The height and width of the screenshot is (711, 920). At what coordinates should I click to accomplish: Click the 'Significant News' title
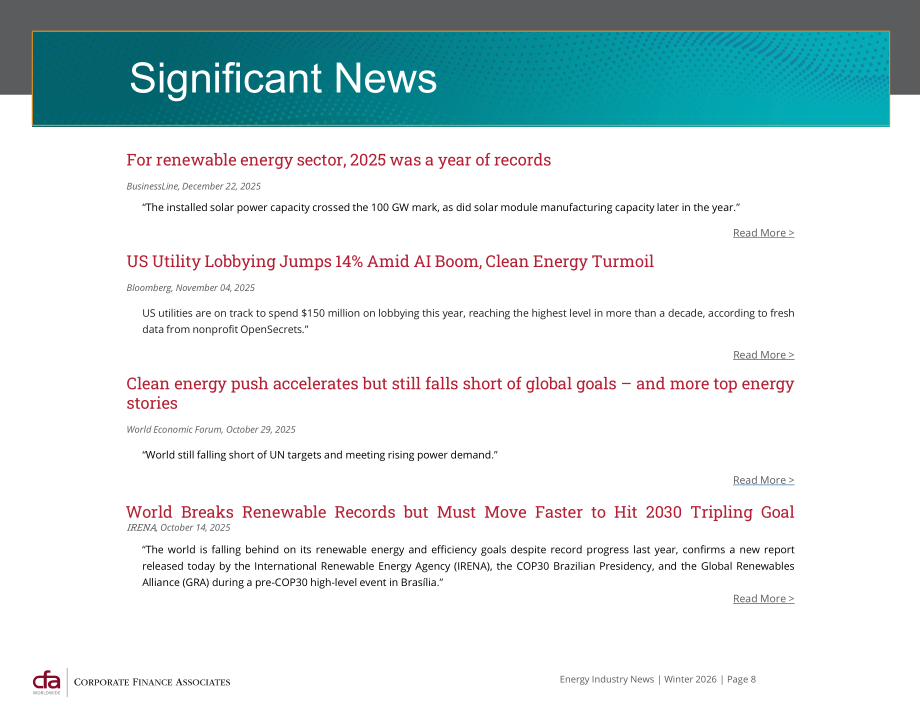283,78
